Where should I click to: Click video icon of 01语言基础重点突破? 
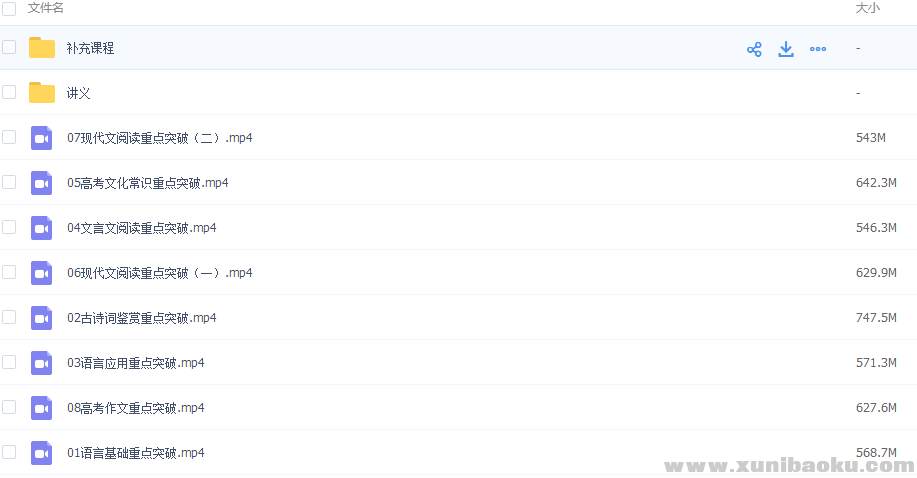(41, 453)
